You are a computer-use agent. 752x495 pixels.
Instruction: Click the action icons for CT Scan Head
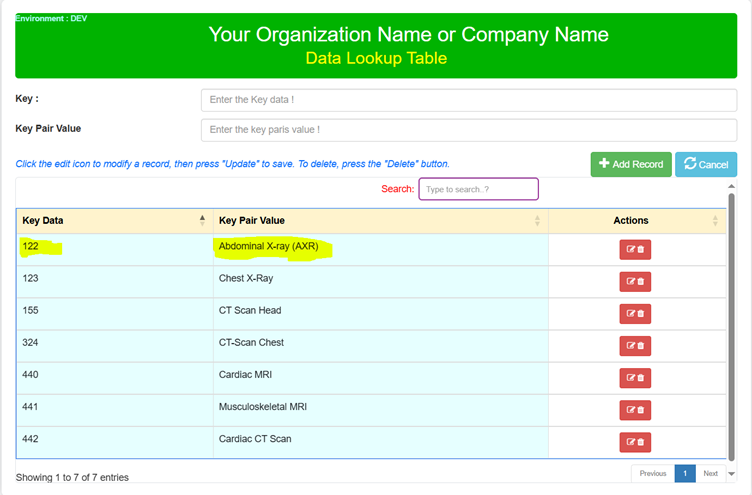(x=635, y=313)
